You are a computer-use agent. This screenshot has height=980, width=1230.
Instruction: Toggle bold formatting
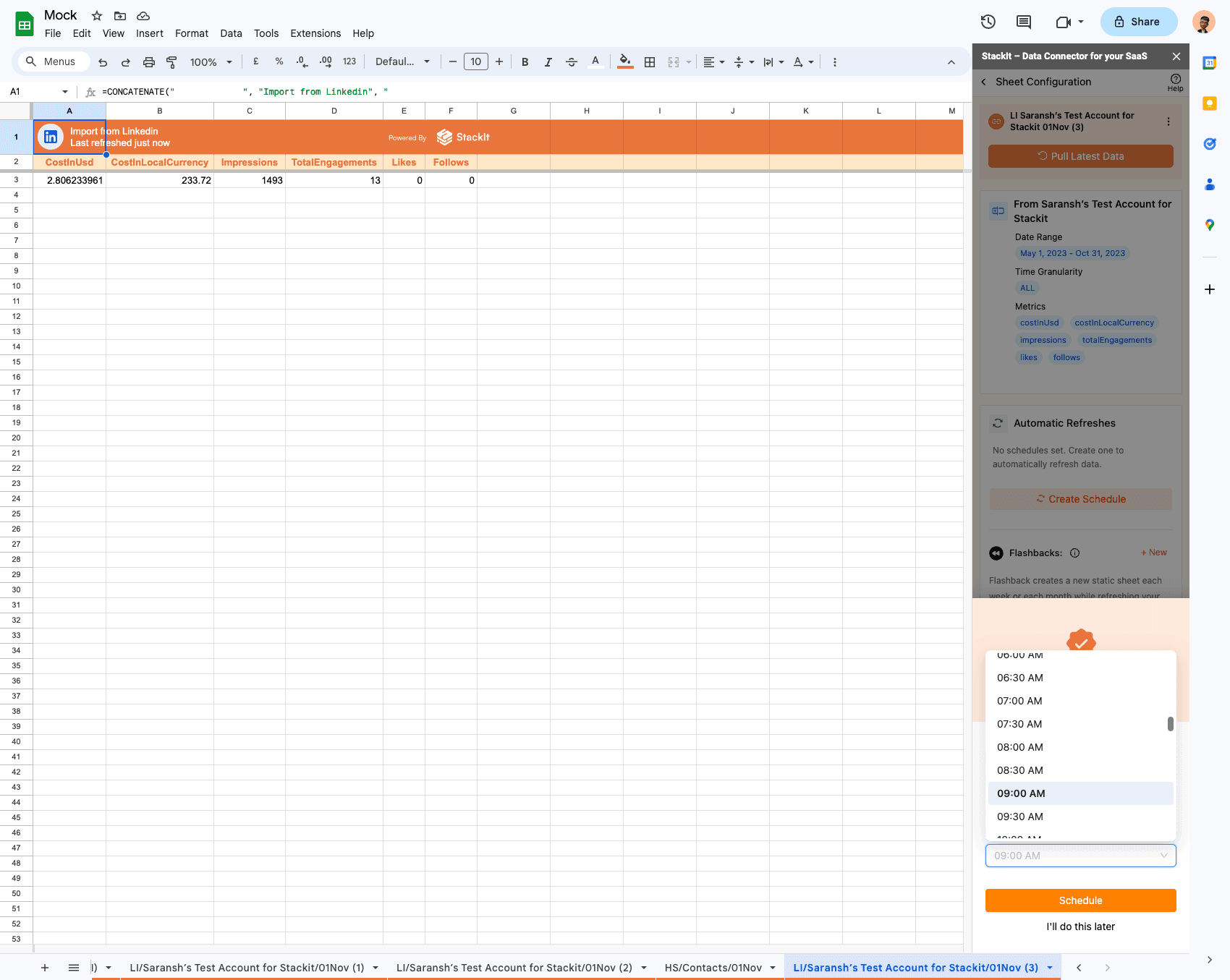(x=525, y=62)
